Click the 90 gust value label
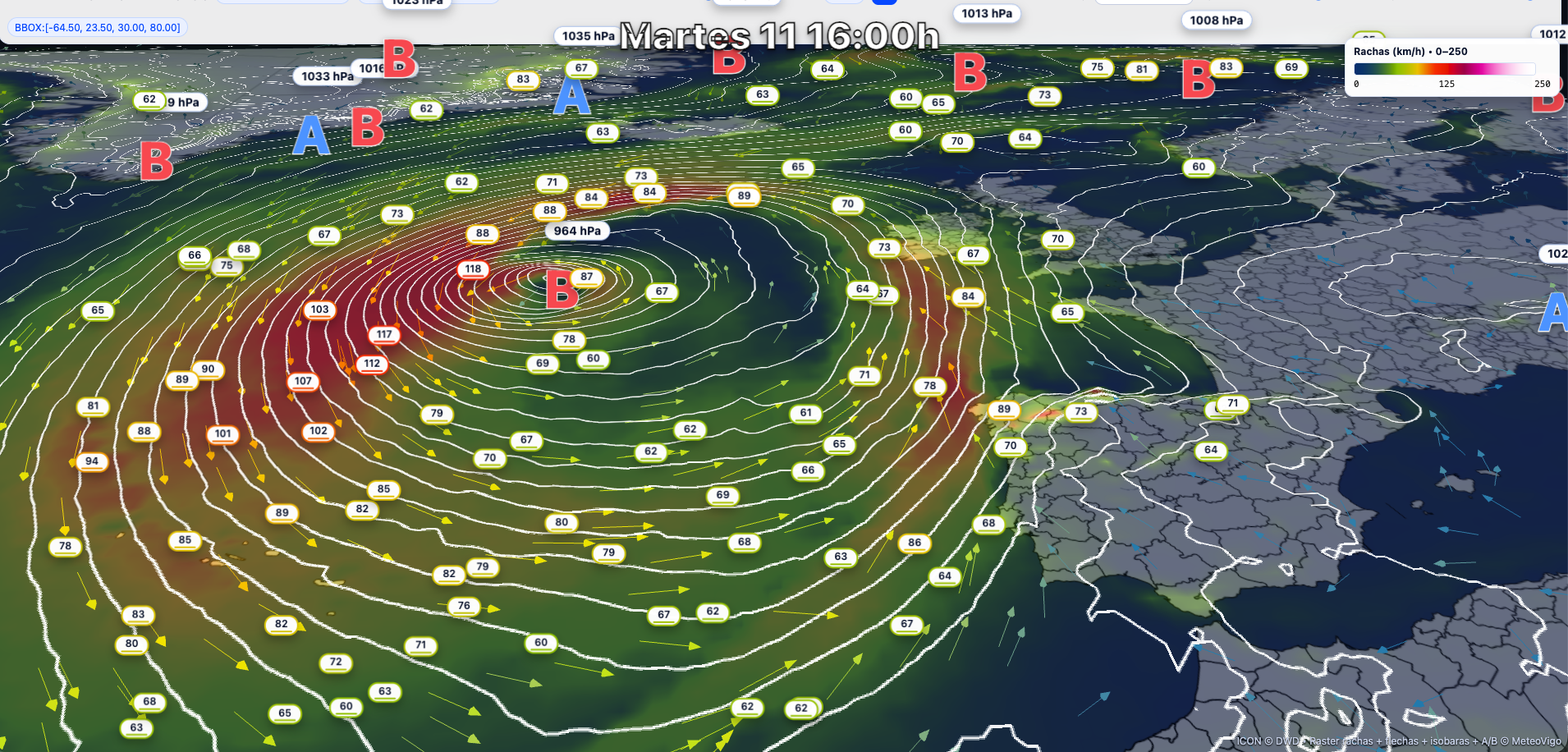The image size is (1568, 752). 208,369
